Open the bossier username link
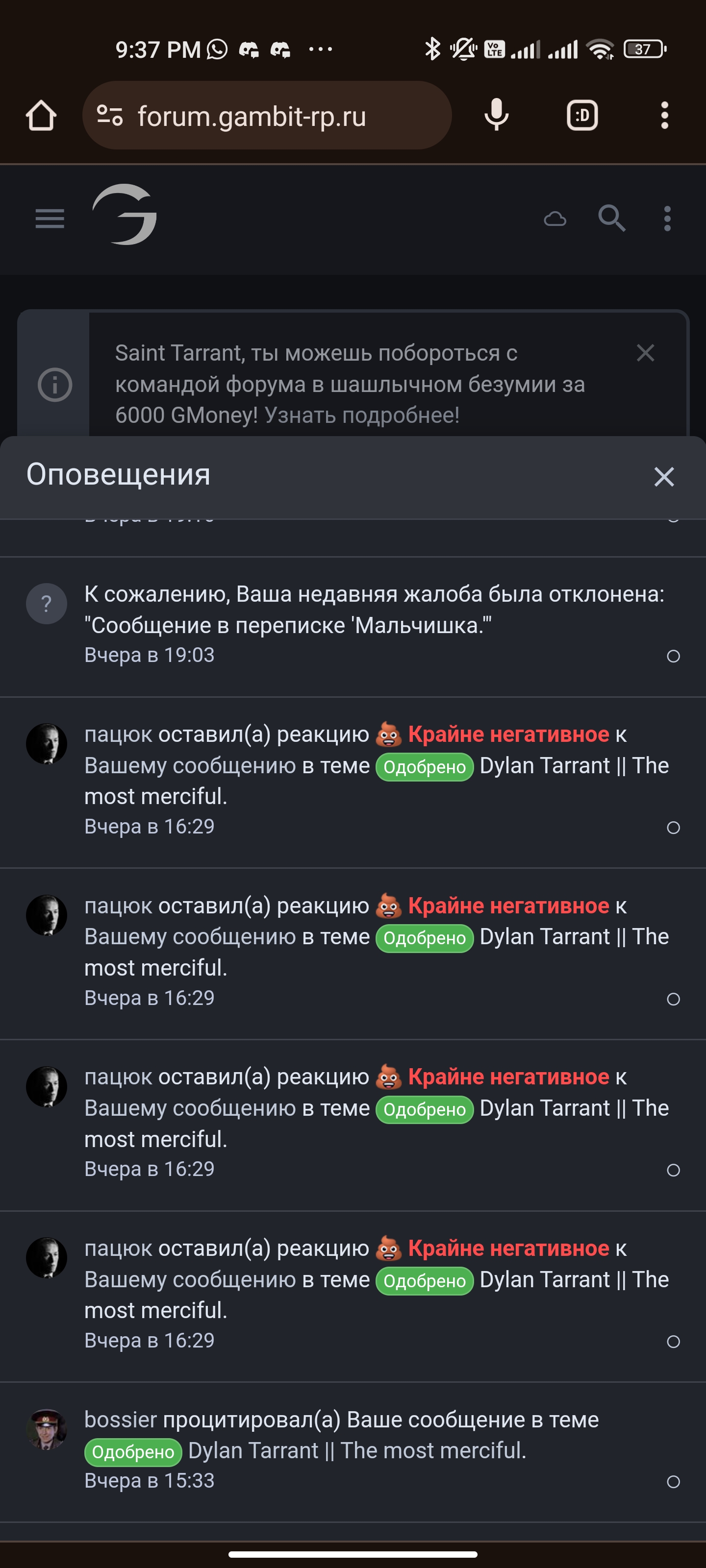The image size is (706, 1568). [121, 1420]
